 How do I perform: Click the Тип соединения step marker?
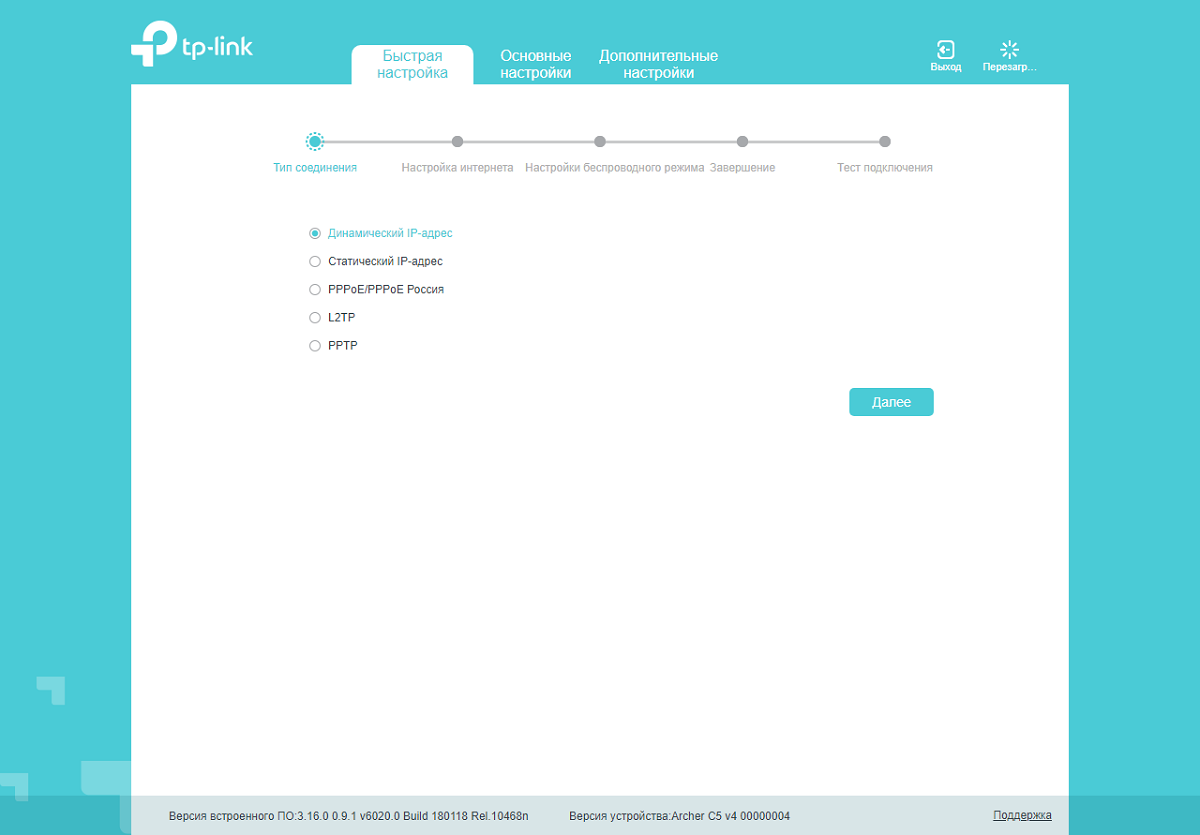pyautogui.click(x=315, y=142)
